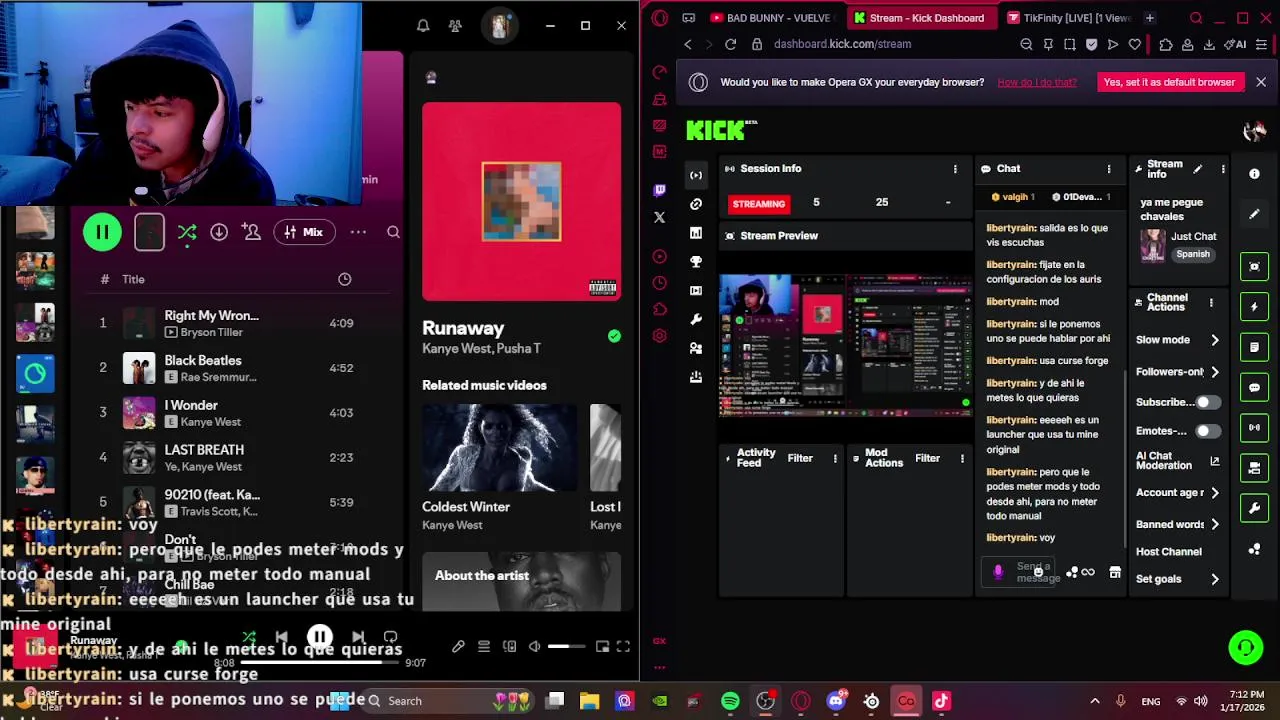
Task: Skip to the next track in Spotify
Action: coord(358,637)
